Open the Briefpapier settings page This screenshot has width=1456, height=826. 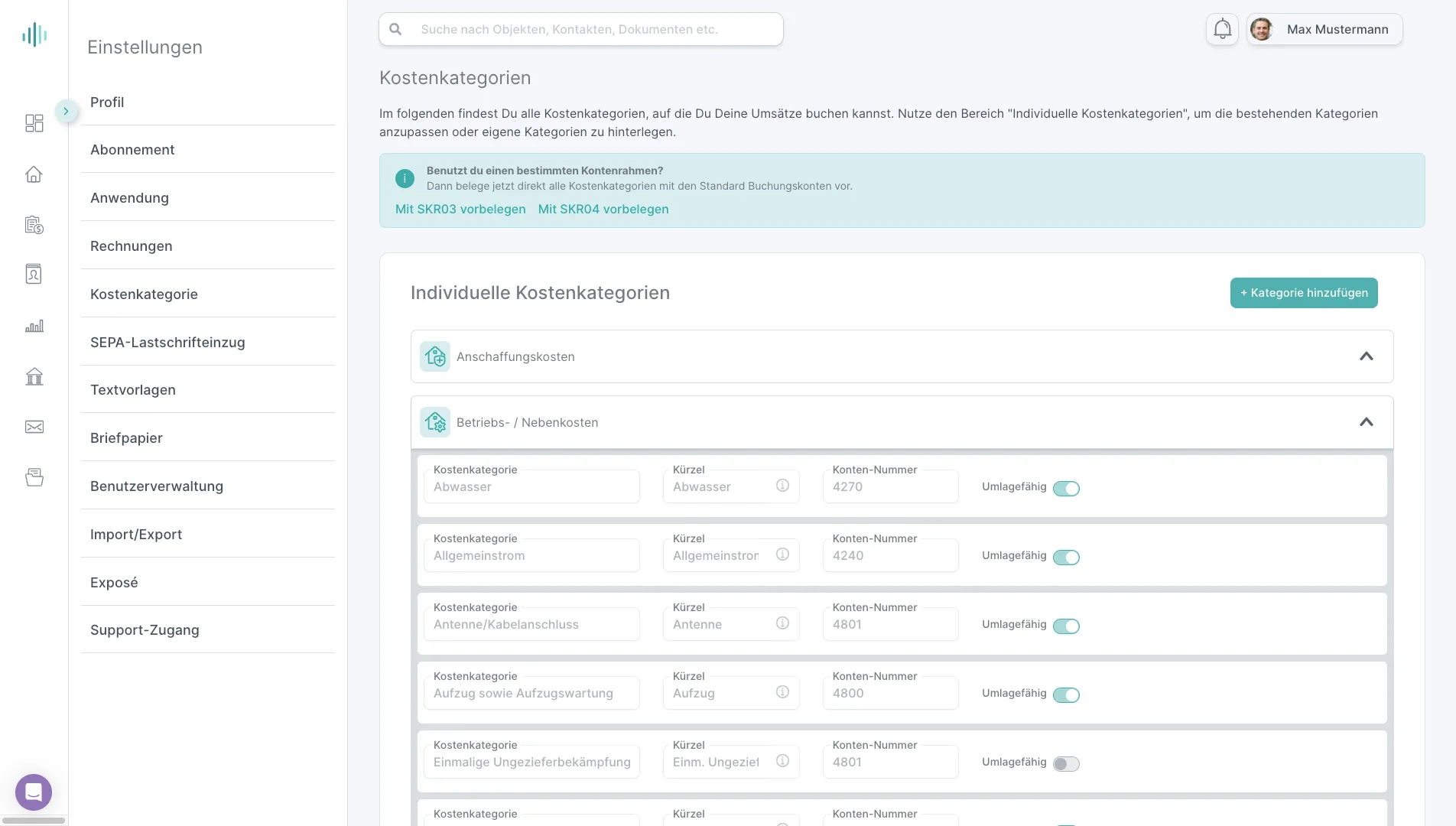[x=208, y=438]
